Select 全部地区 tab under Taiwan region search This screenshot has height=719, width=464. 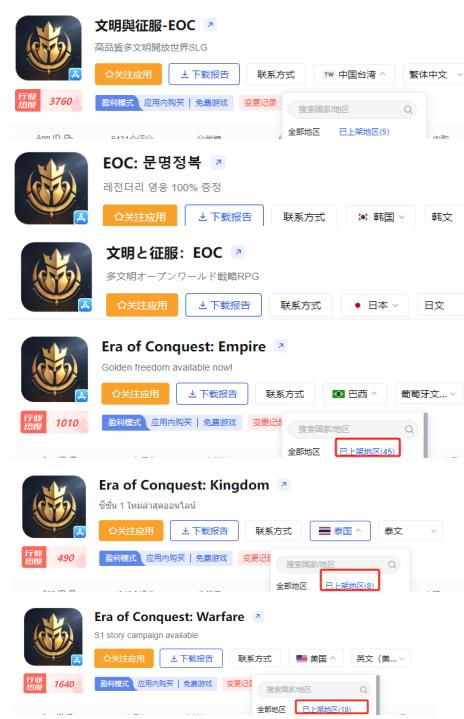point(304,132)
